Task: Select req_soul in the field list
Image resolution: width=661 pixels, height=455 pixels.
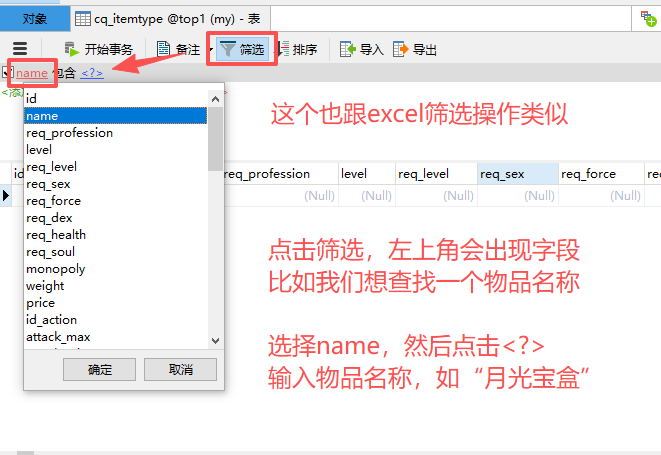Action: (116, 252)
